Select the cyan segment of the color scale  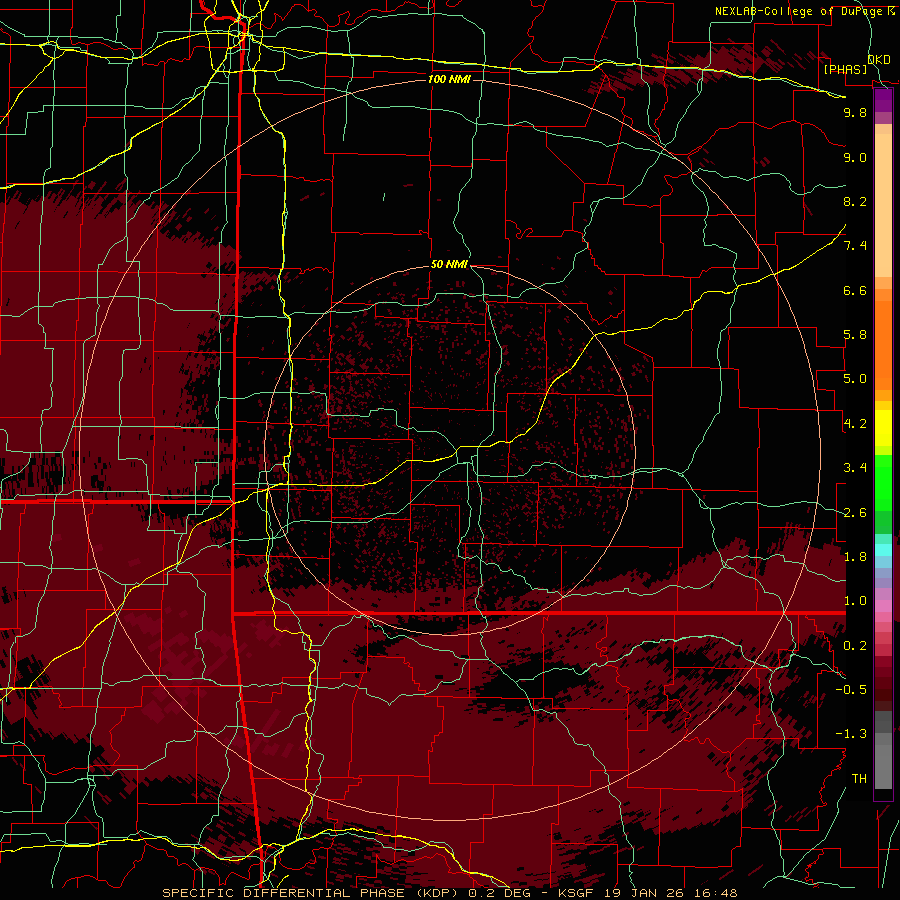coord(883,550)
